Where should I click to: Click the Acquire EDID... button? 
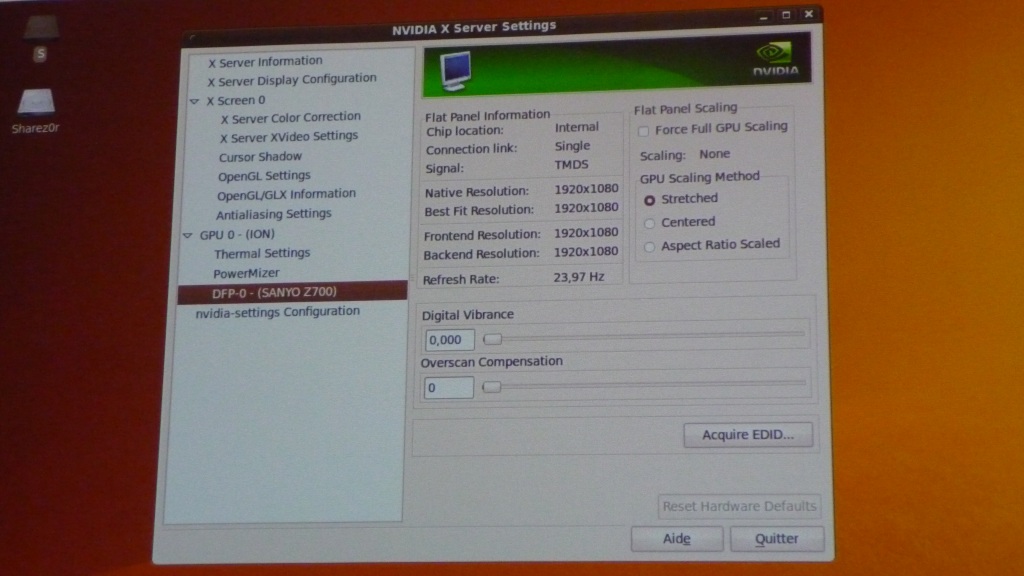tap(748, 435)
